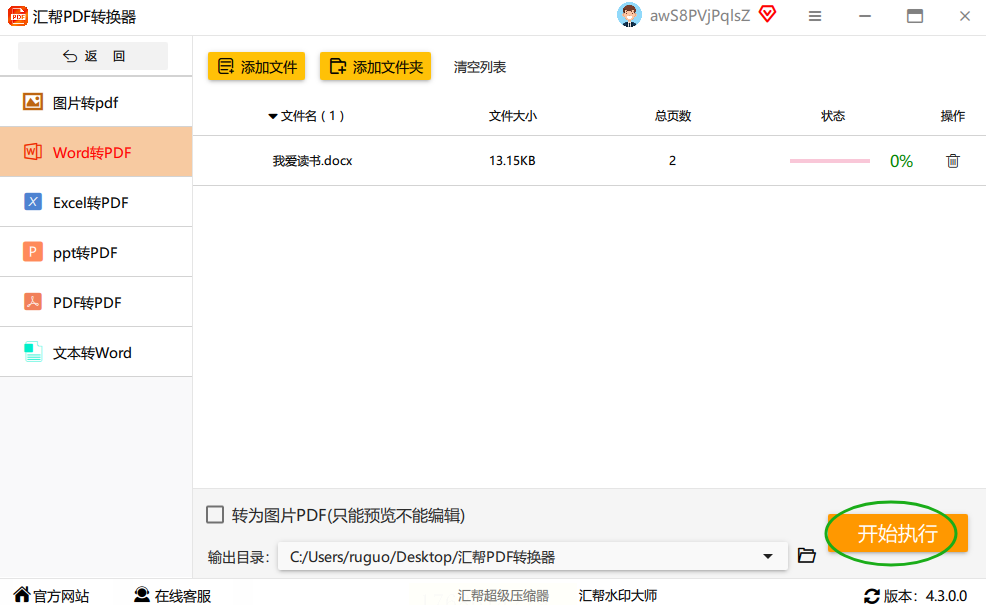Click the blue Excel X icon
This screenshot has height=605, width=986.
pyautogui.click(x=33, y=202)
